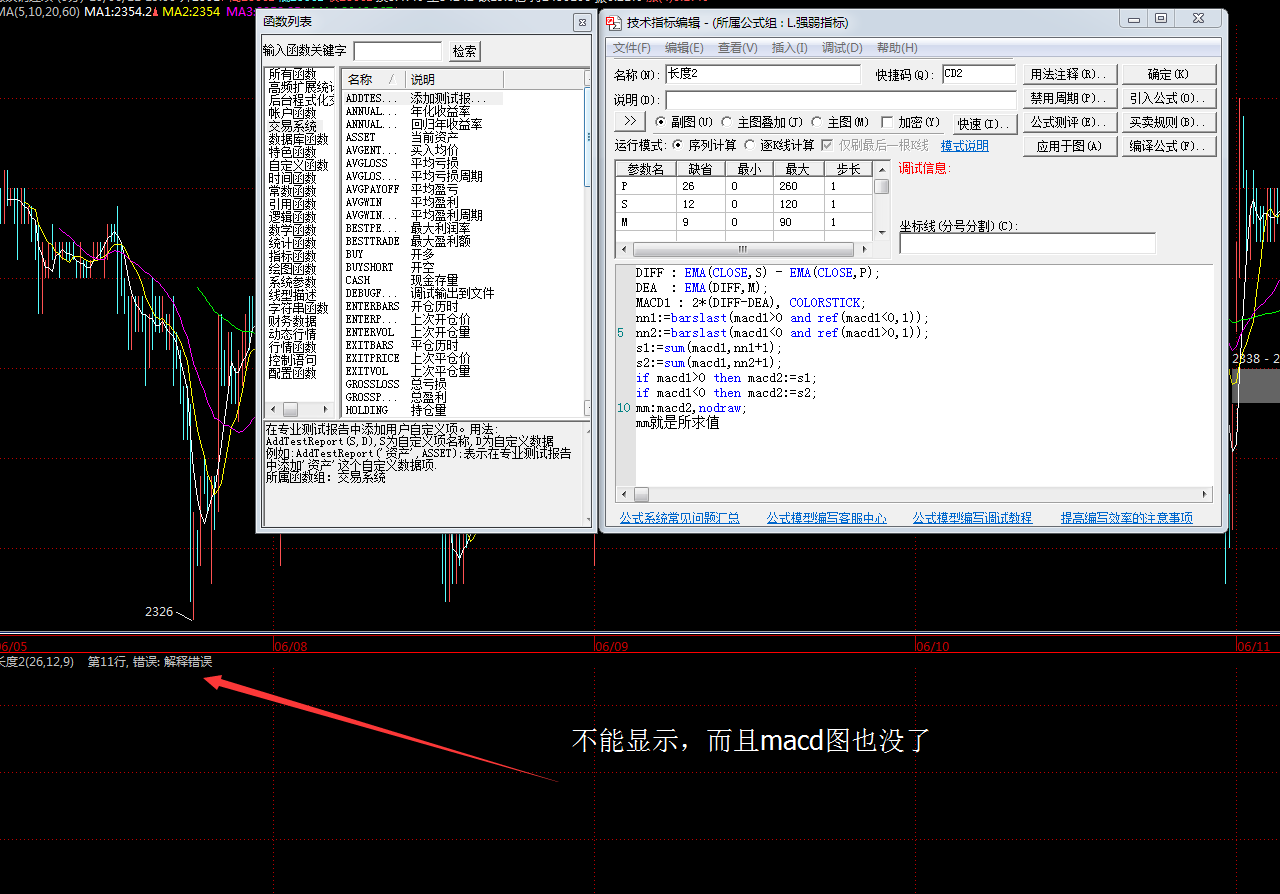Toggle 仅刷最后一根K线 checkbox

pos(827,145)
